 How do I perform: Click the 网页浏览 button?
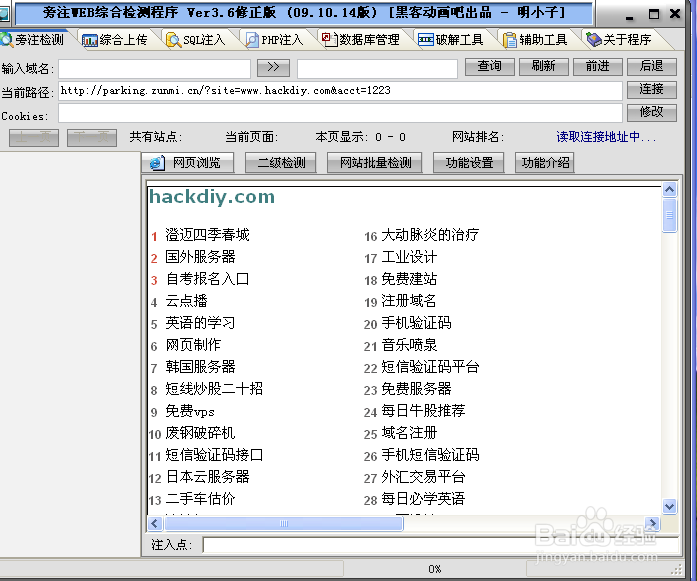point(188,163)
